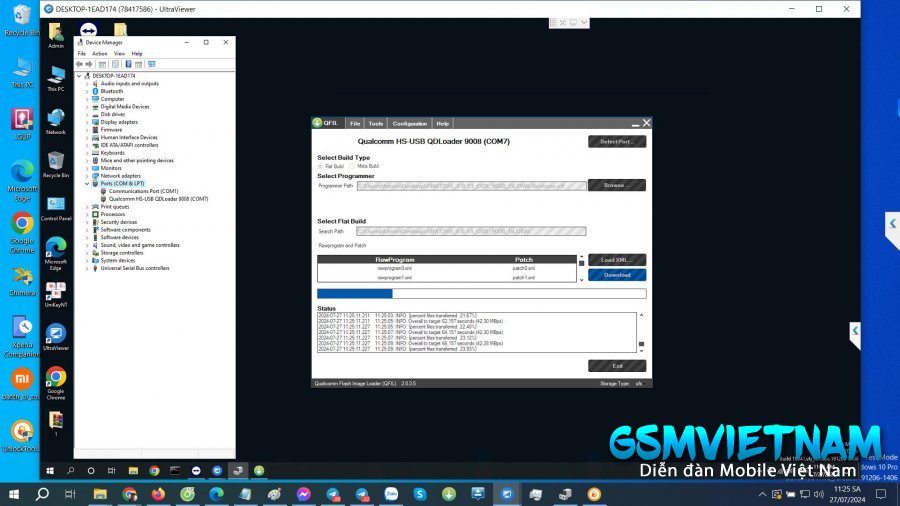Click Select Port button in QFIL
This screenshot has width=900, height=506.
[x=617, y=142]
